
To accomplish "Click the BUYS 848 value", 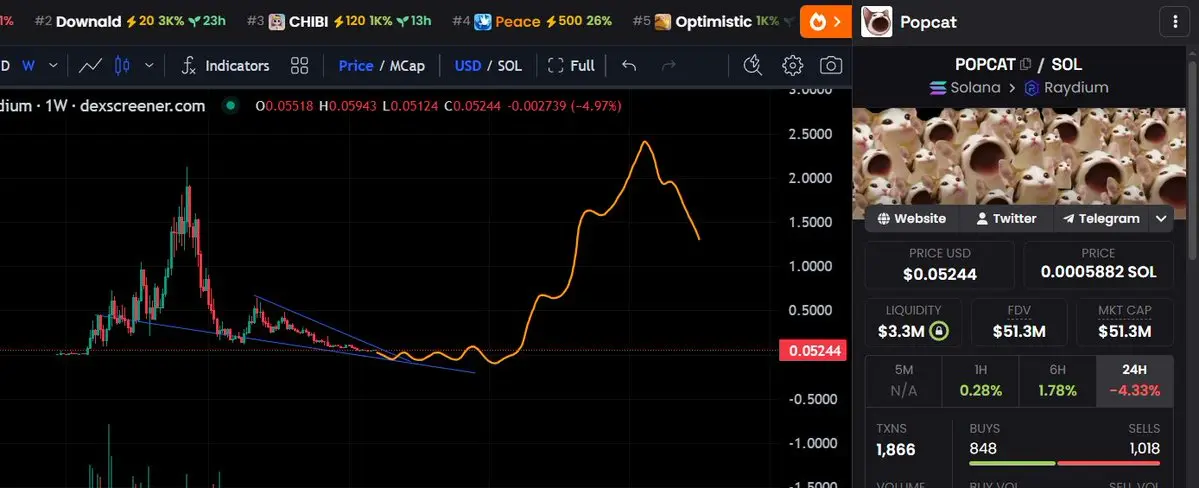I will pyautogui.click(x=983, y=448).
